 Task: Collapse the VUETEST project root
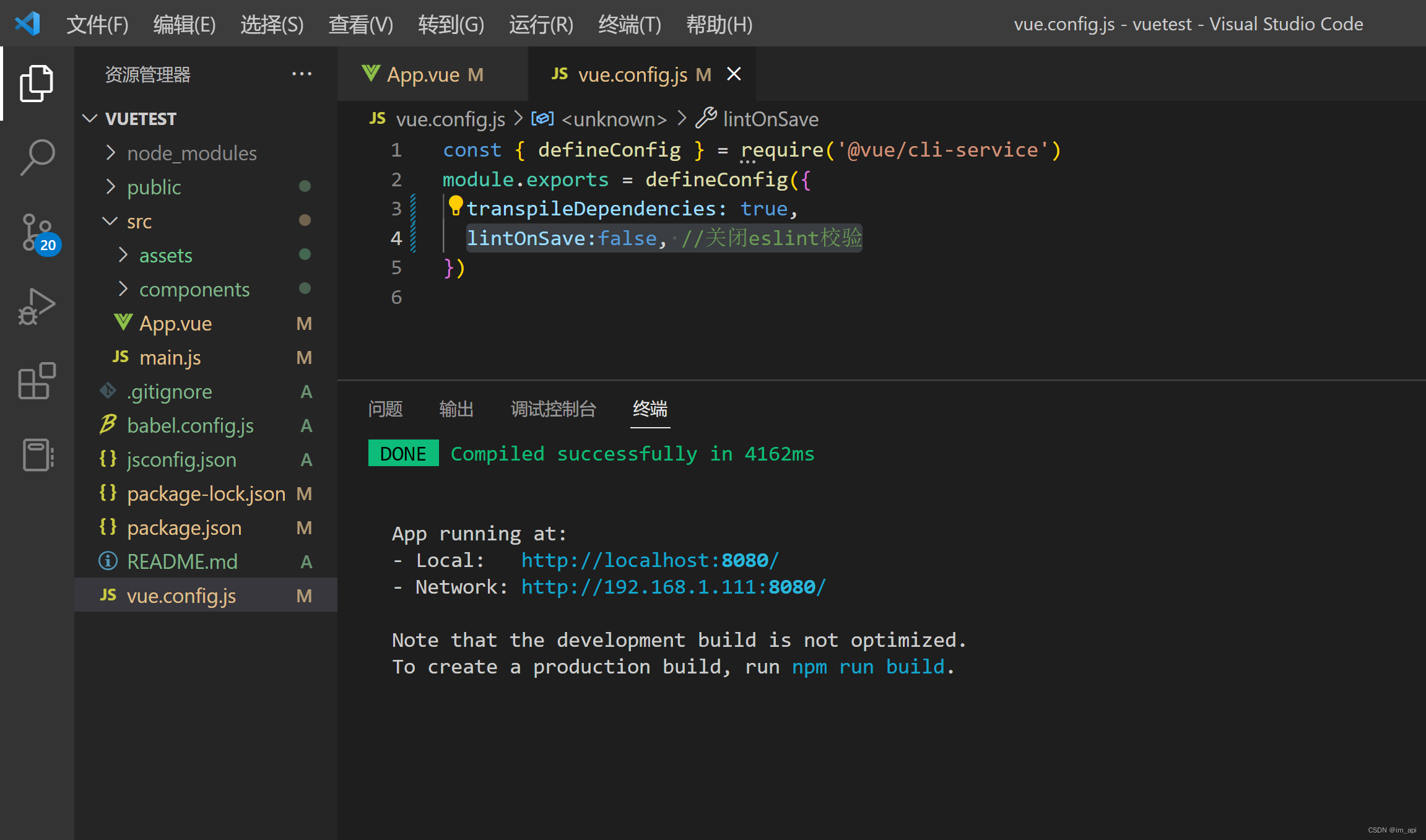point(140,118)
